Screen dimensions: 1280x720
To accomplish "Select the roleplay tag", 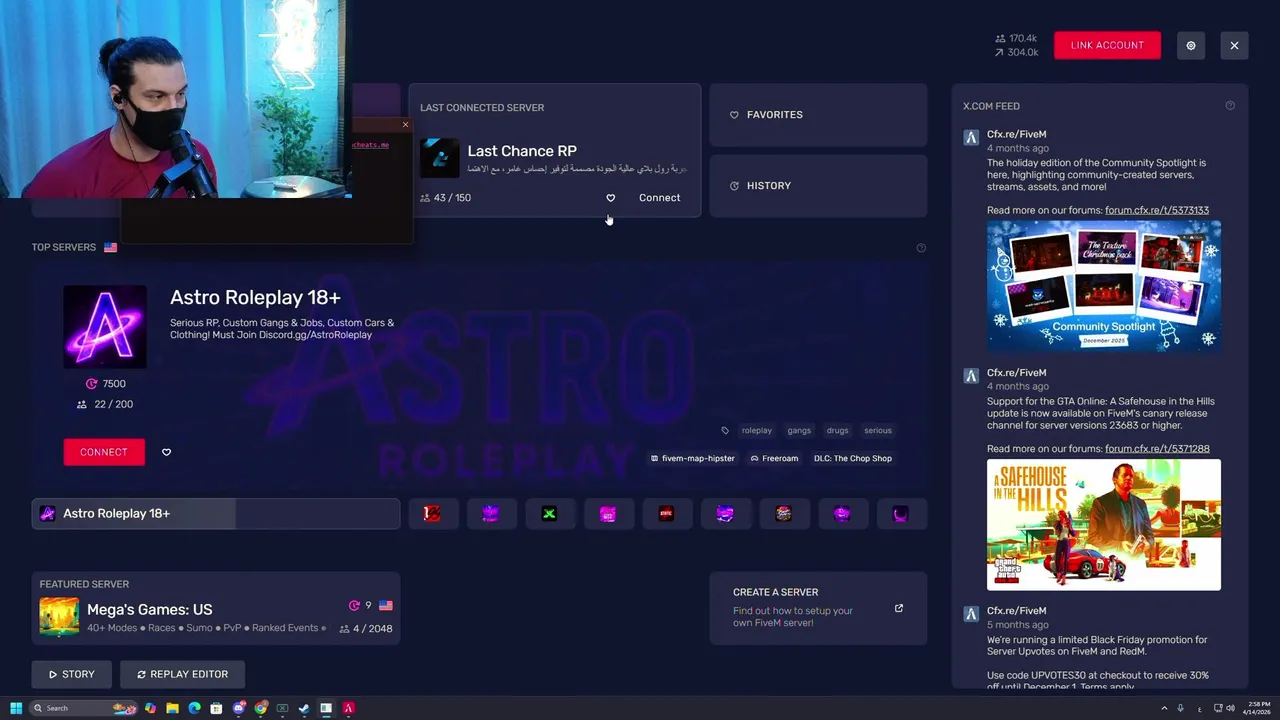I will 756,431.
